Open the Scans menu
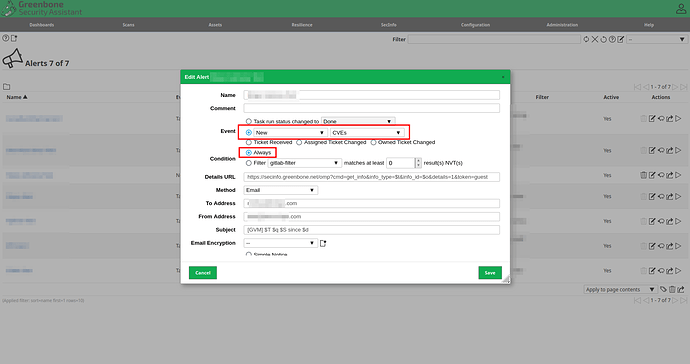The height and width of the screenshot is (364, 690). [128, 25]
